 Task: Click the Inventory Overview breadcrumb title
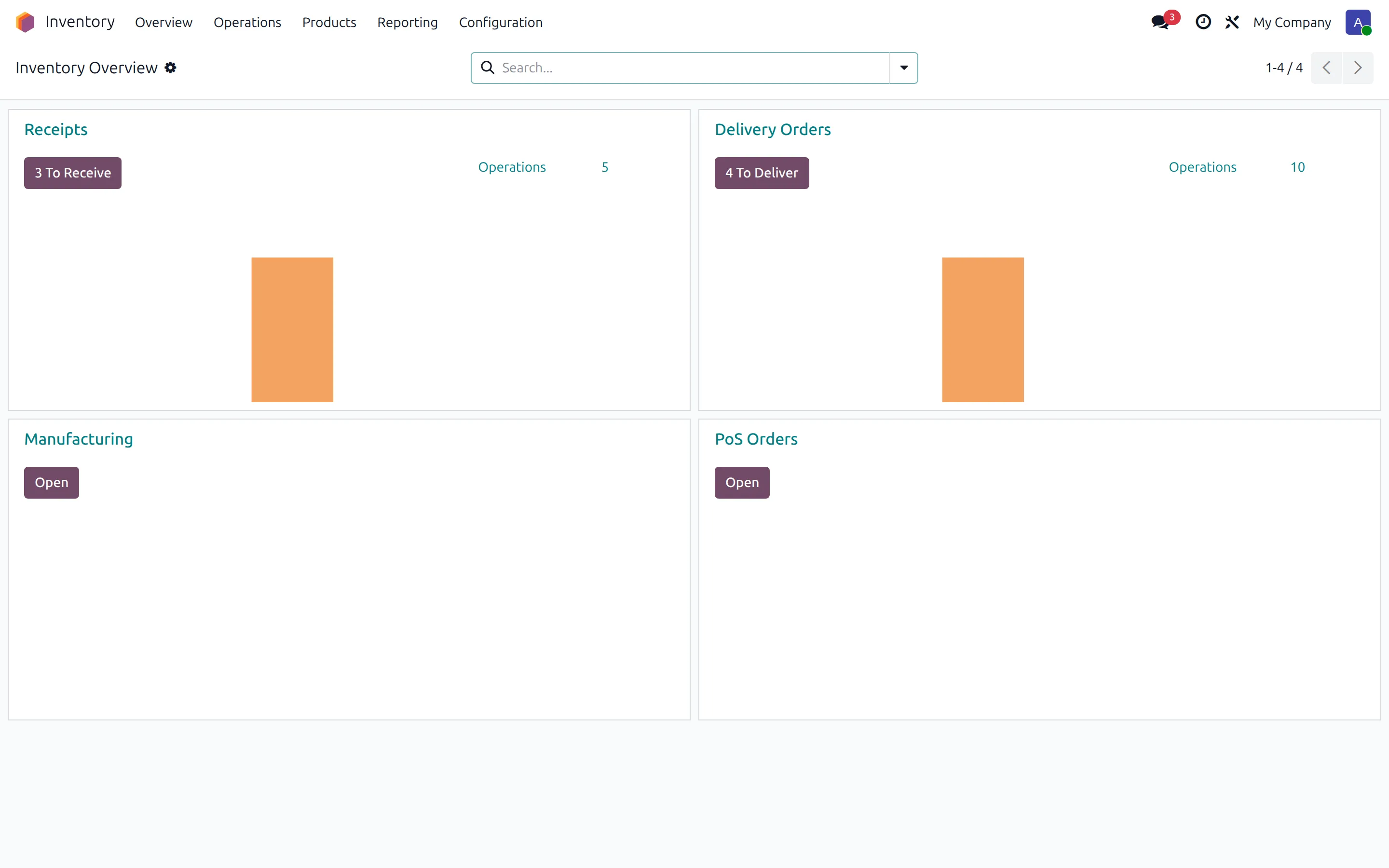[x=87, y=68]
